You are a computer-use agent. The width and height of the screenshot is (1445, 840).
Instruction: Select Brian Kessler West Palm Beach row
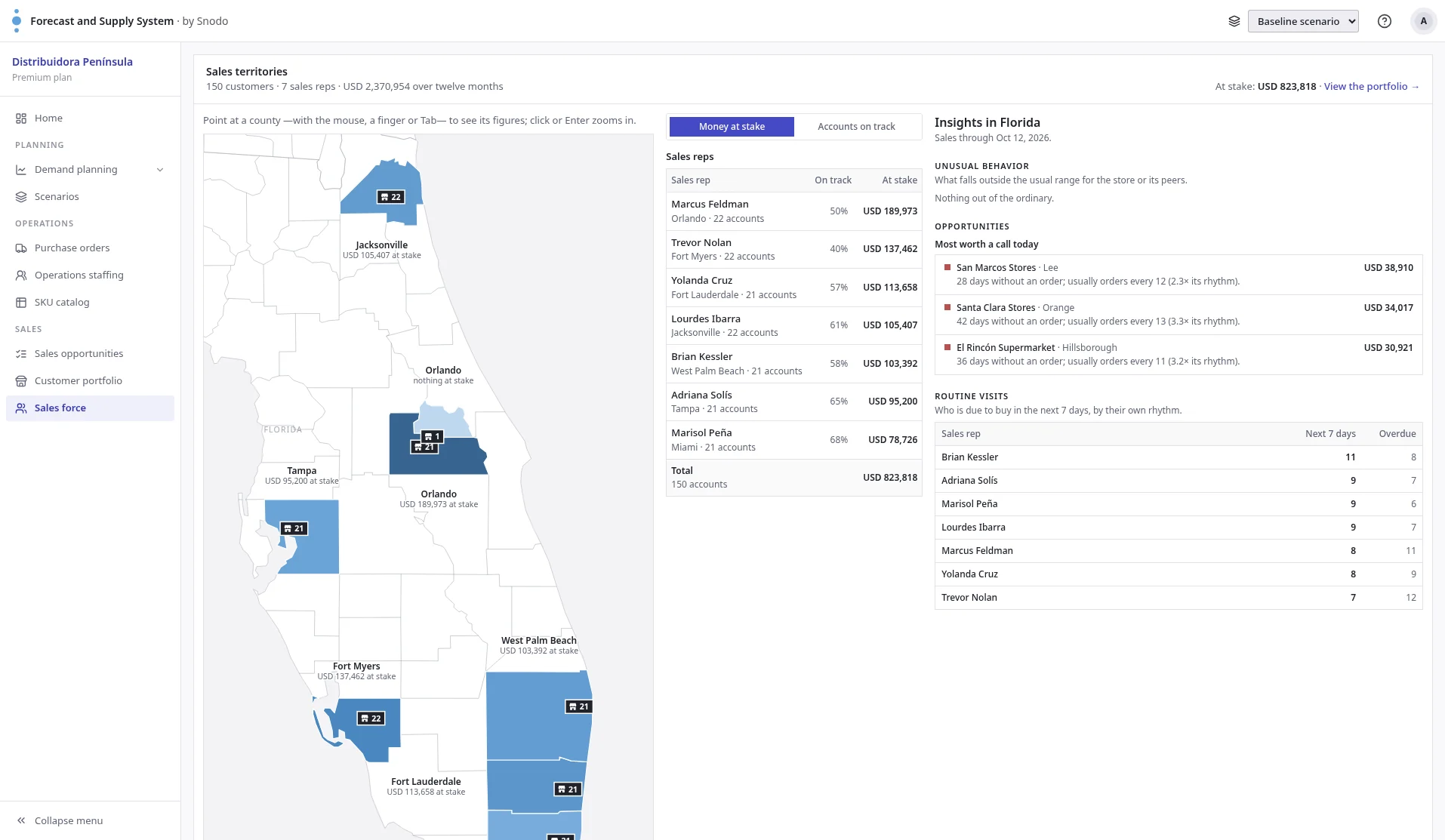point(793,364)
